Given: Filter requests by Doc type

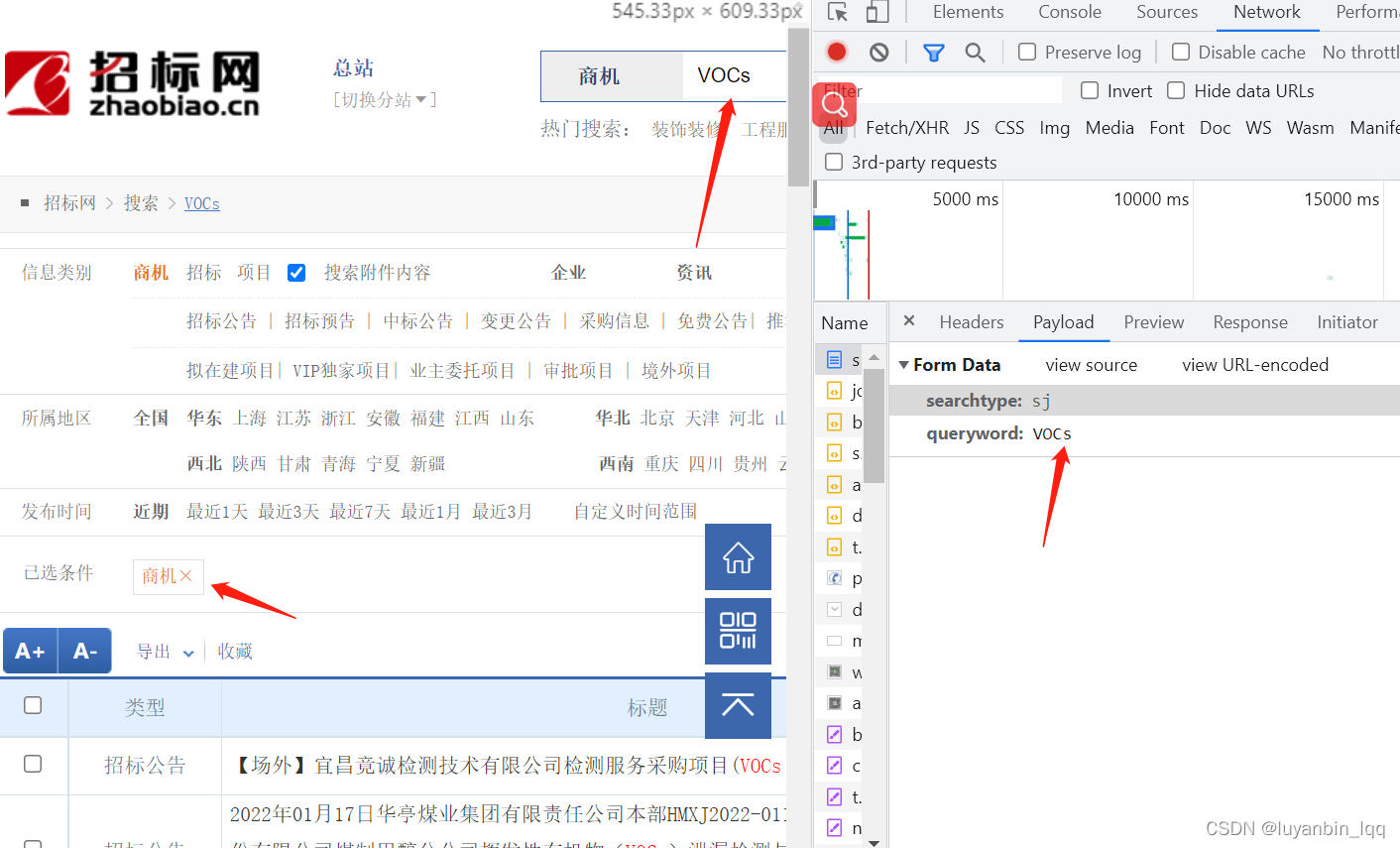Looking at the screenshot, I should 1215,128.
